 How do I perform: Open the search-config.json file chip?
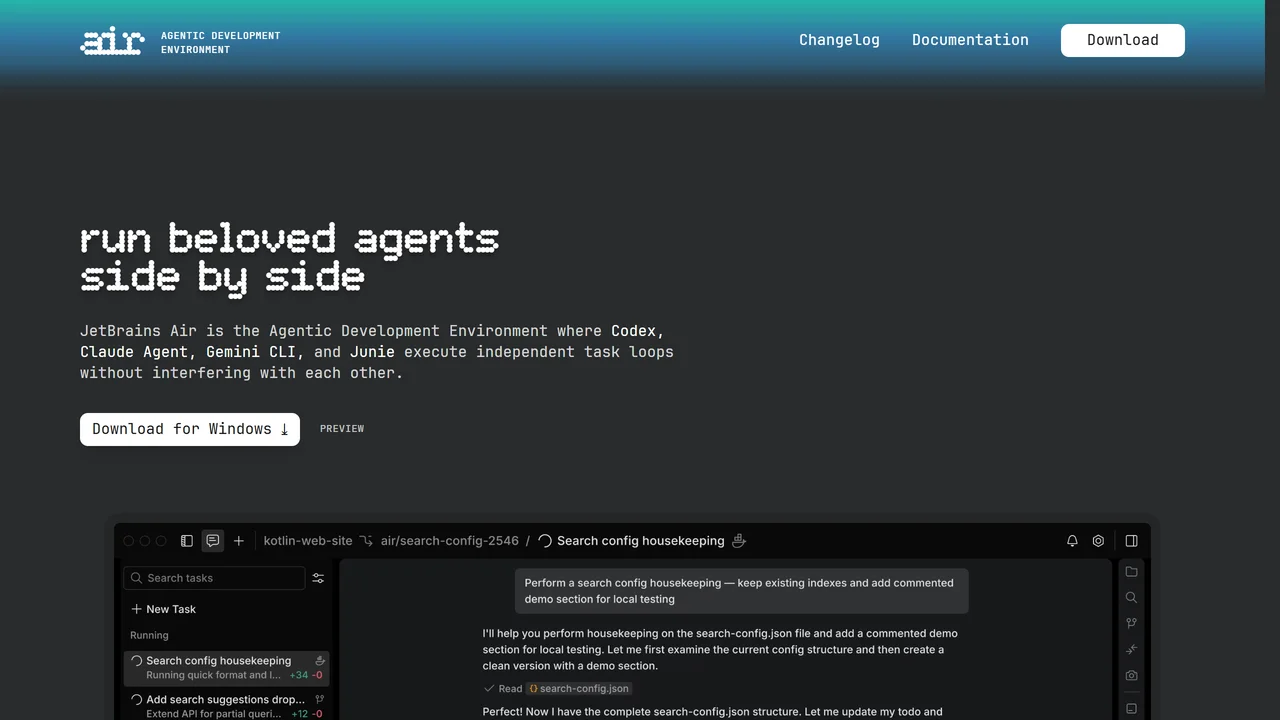[x=579, y=689]
